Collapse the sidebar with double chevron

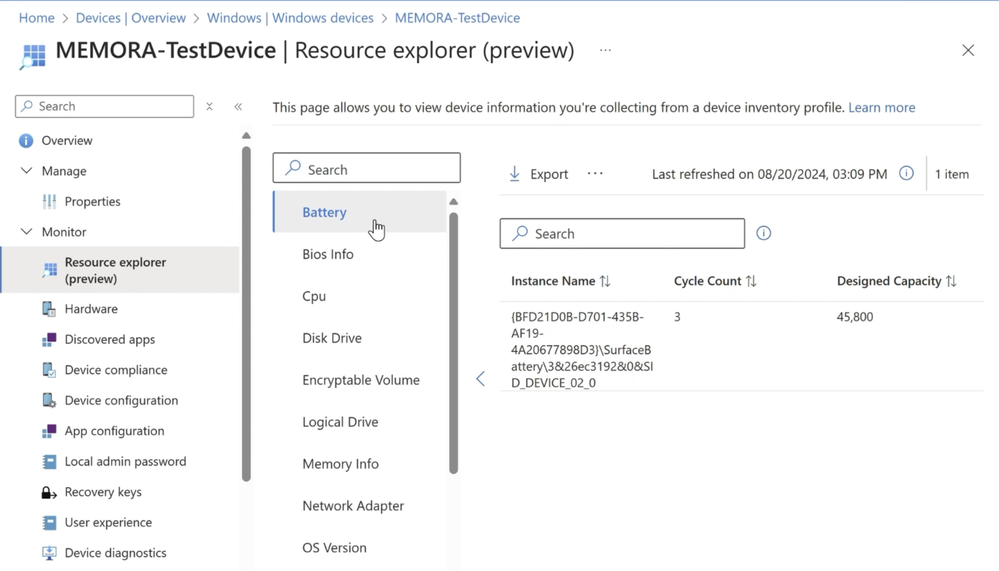(238, 106)
